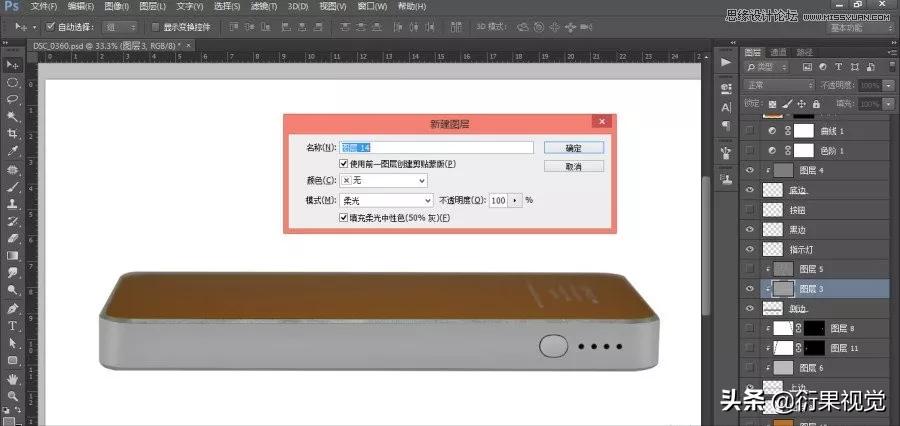Click the layer mask of 图层 8
The image size is (900, 426).
[x=814, y=328]
